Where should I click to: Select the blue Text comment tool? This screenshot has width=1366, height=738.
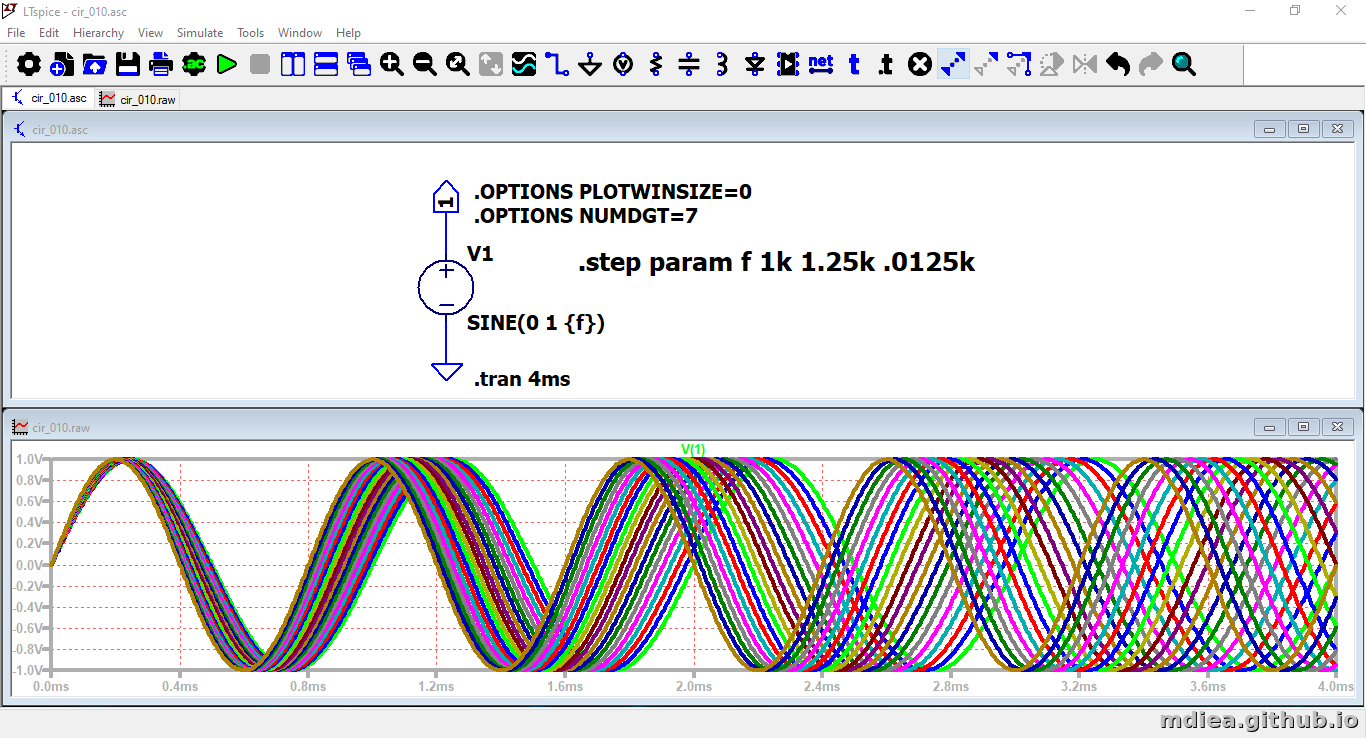[x=854, y=65]
